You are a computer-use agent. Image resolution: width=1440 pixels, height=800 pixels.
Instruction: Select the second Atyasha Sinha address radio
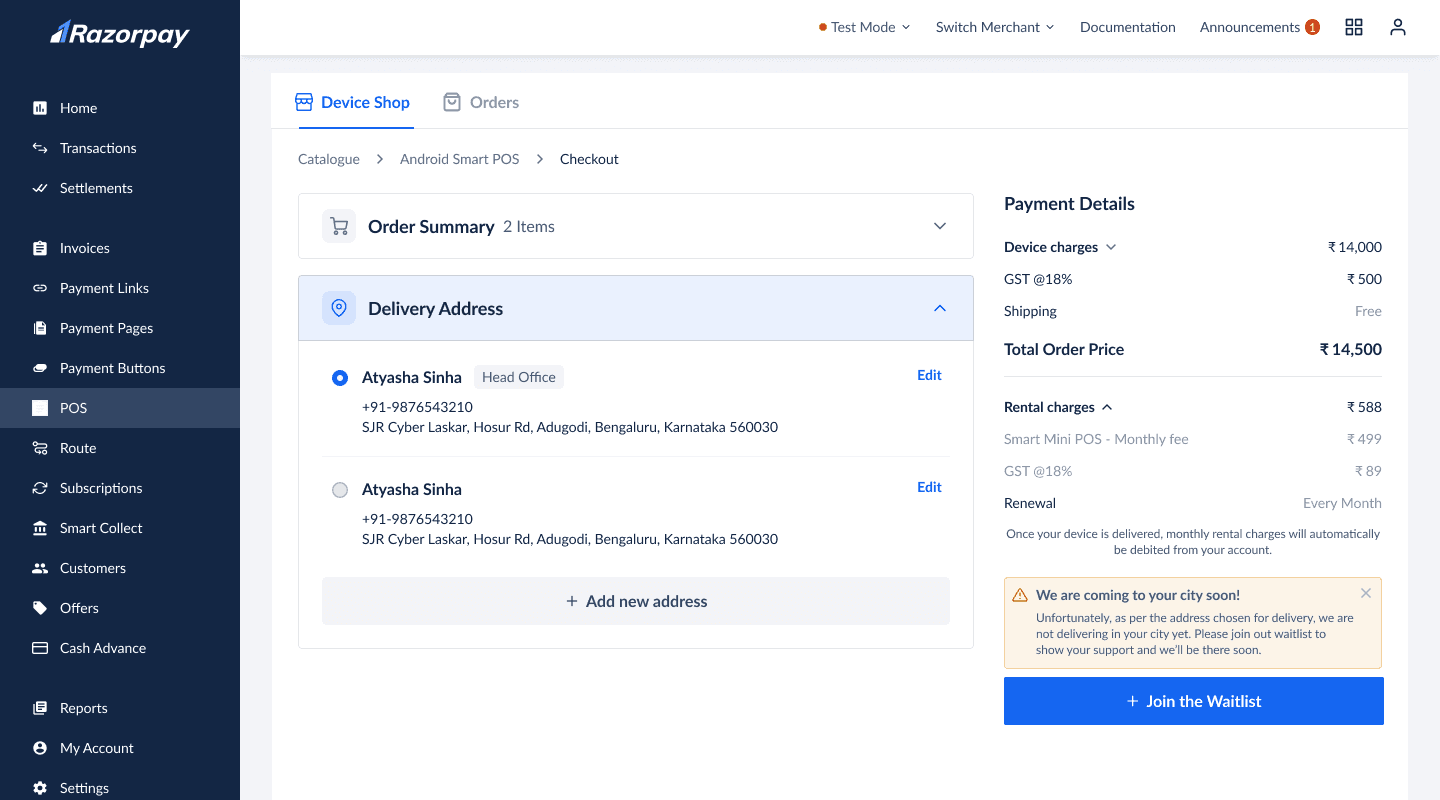[x=340, y=490]
